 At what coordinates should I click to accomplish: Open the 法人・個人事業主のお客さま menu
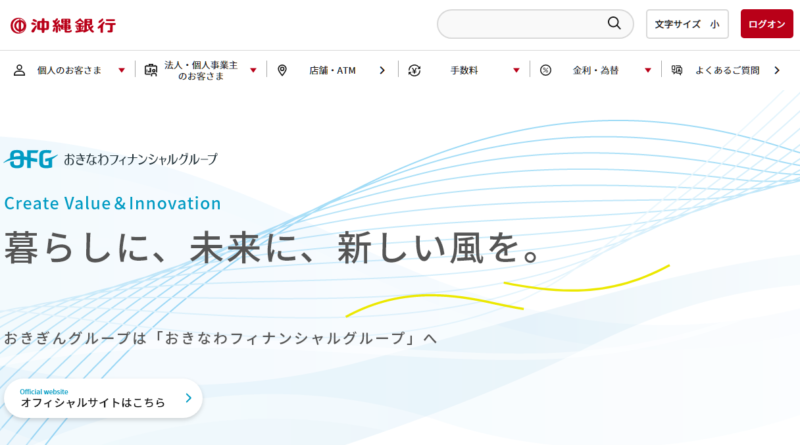pyautogui.click(x=201, y=70)
